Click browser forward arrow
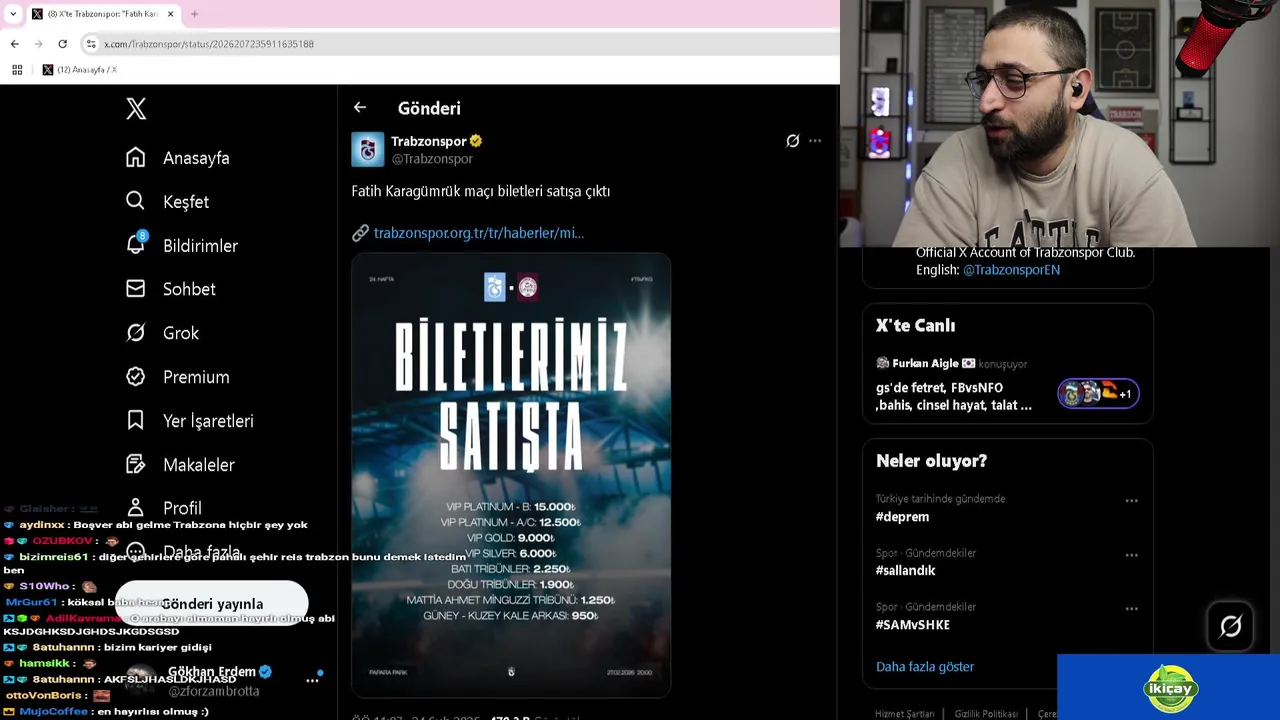Image resolution: width=1280 pixels, height=720 pixels. point(39,44)
